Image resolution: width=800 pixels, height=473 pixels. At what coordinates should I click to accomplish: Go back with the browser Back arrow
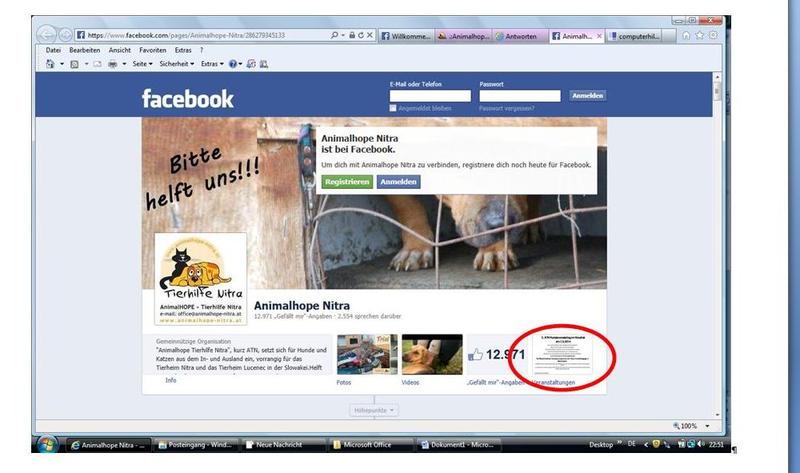[46, 35]
